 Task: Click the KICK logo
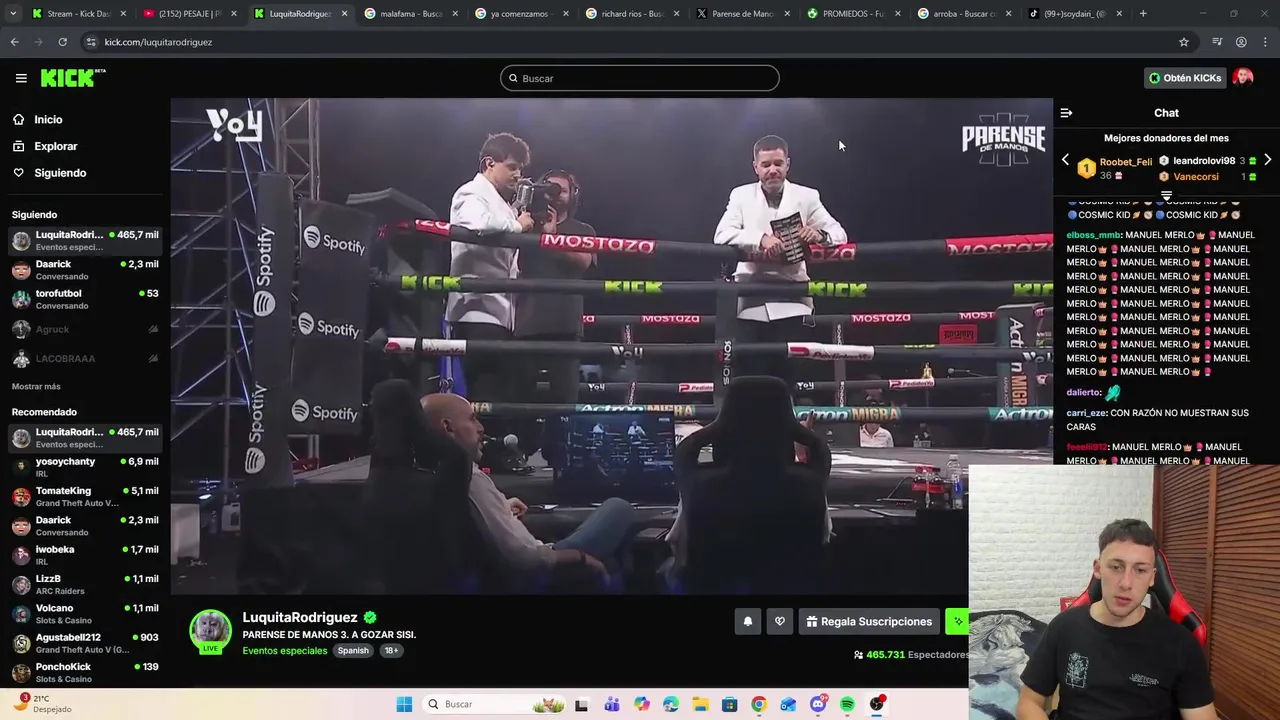72,78
